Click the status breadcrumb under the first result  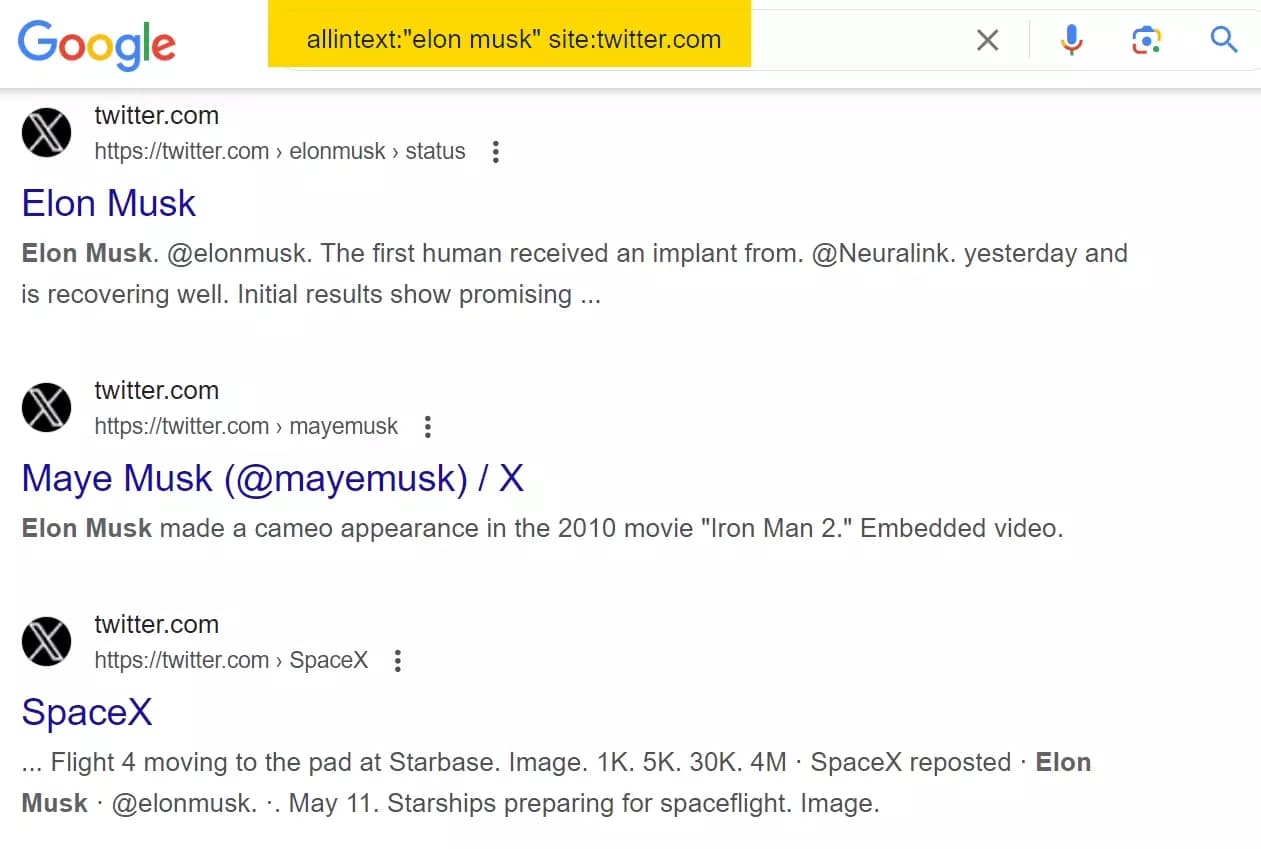click(436, 151)
